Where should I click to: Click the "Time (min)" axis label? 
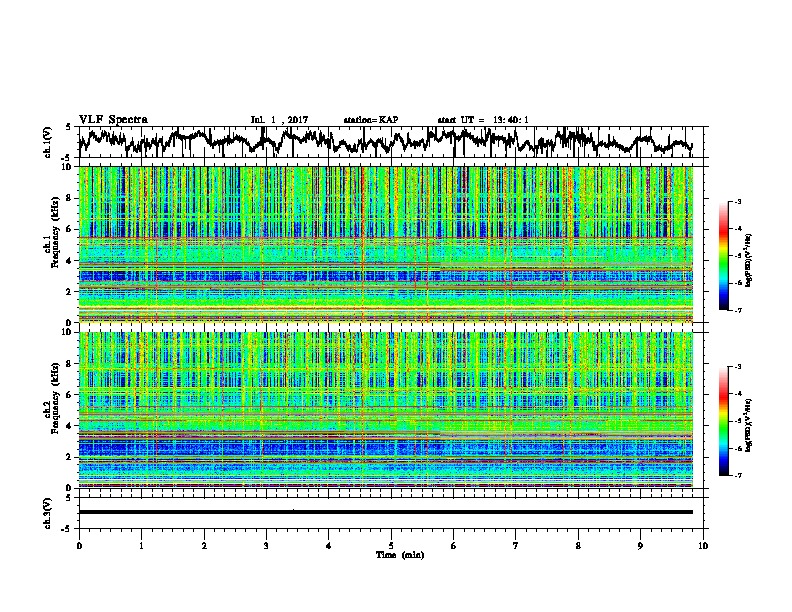(400, 555)
